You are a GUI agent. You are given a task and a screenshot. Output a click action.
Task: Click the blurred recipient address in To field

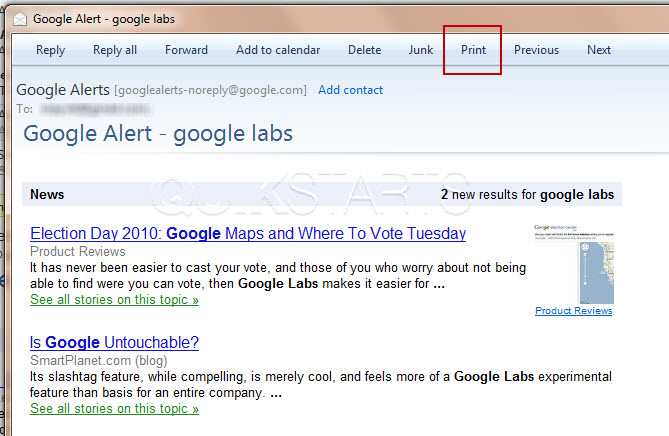click(x=95, y=109)
